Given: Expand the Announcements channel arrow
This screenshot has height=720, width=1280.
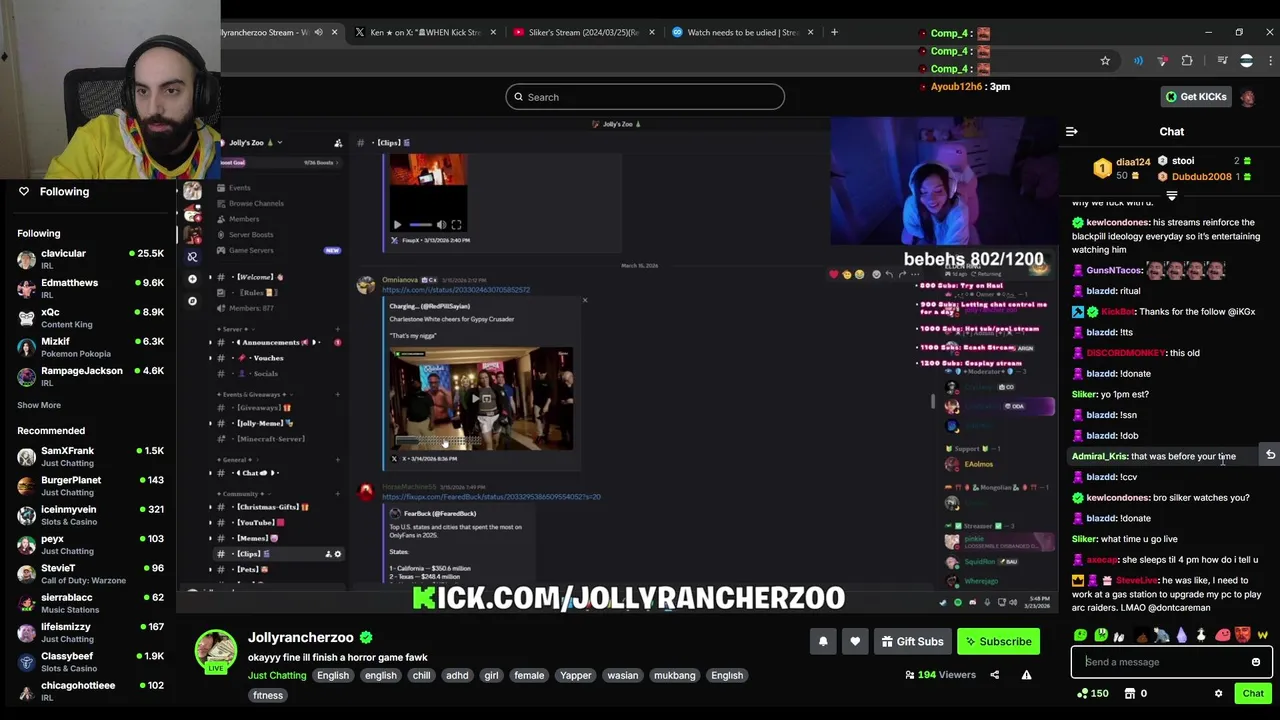Looking at the screenshot, I should coord(210,342).
